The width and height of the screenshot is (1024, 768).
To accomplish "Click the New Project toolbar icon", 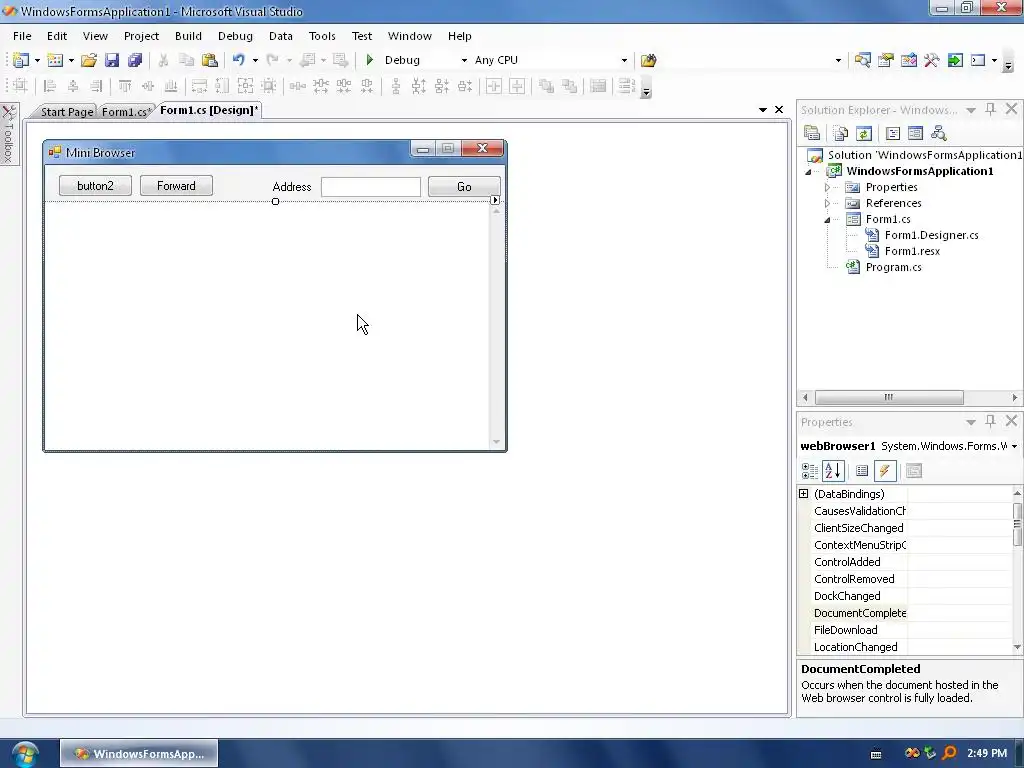I will point(20,60).
